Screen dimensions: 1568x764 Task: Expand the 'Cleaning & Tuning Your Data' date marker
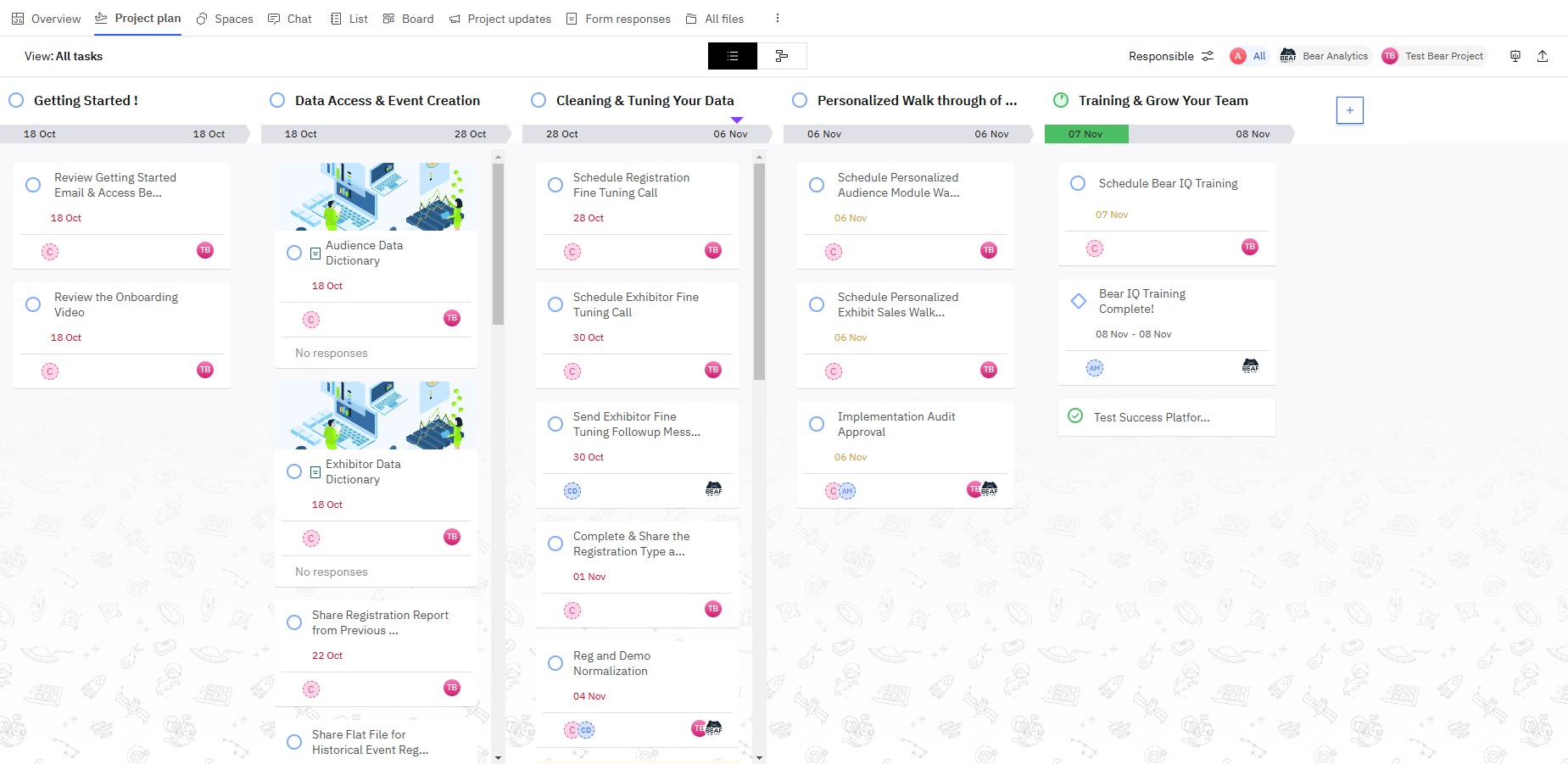coord(737,120)
